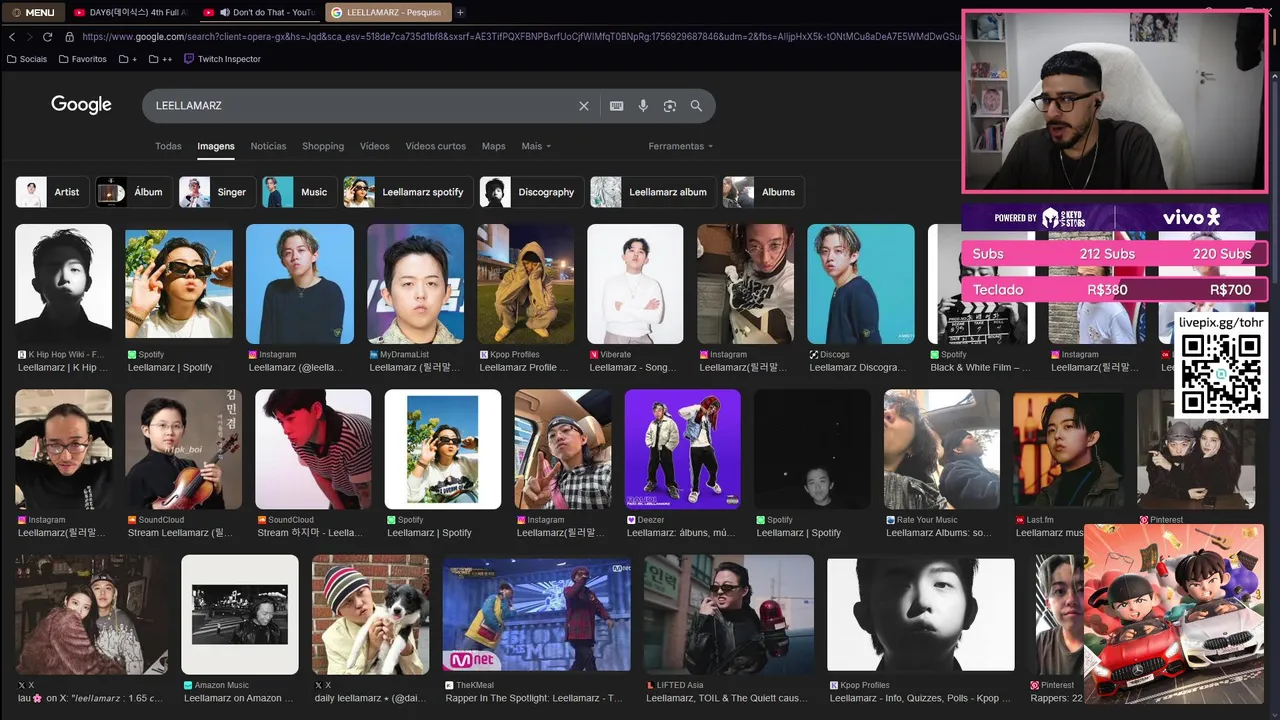Select the Leellamarz album filter chip
This screenshot has height=720, width=1280.
pos(653,192)
